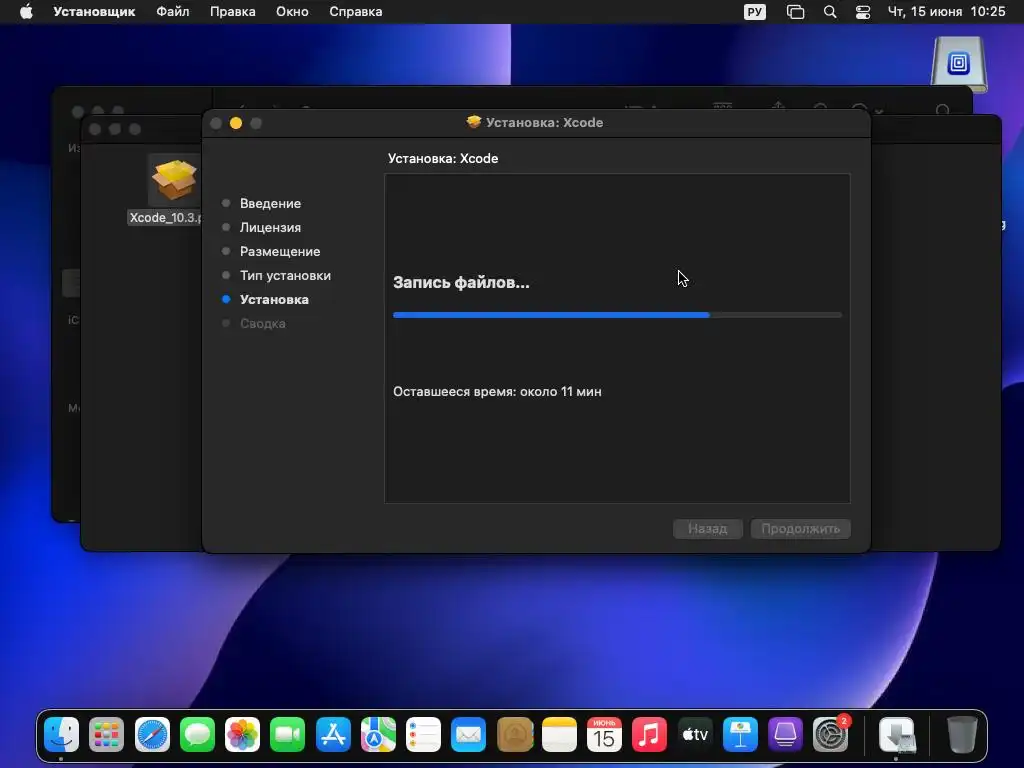The width and height of the screenshot is (1024, 768).
Task: Click the date and time in the menu bar
Action: click(946, 12)
